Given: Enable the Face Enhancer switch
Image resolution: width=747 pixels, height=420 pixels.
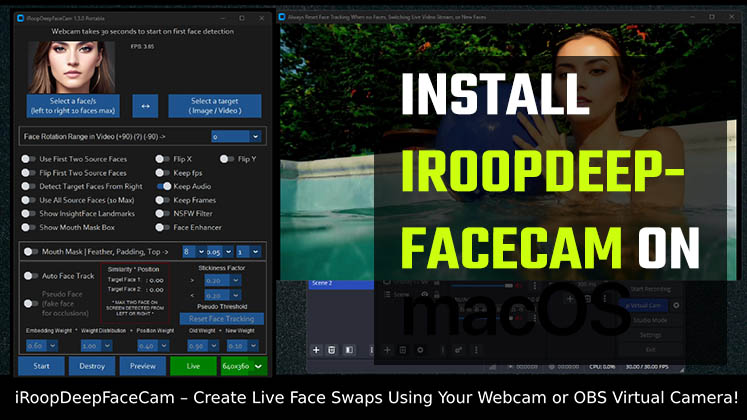Looking at the screenshot, I should click(162, 227).
